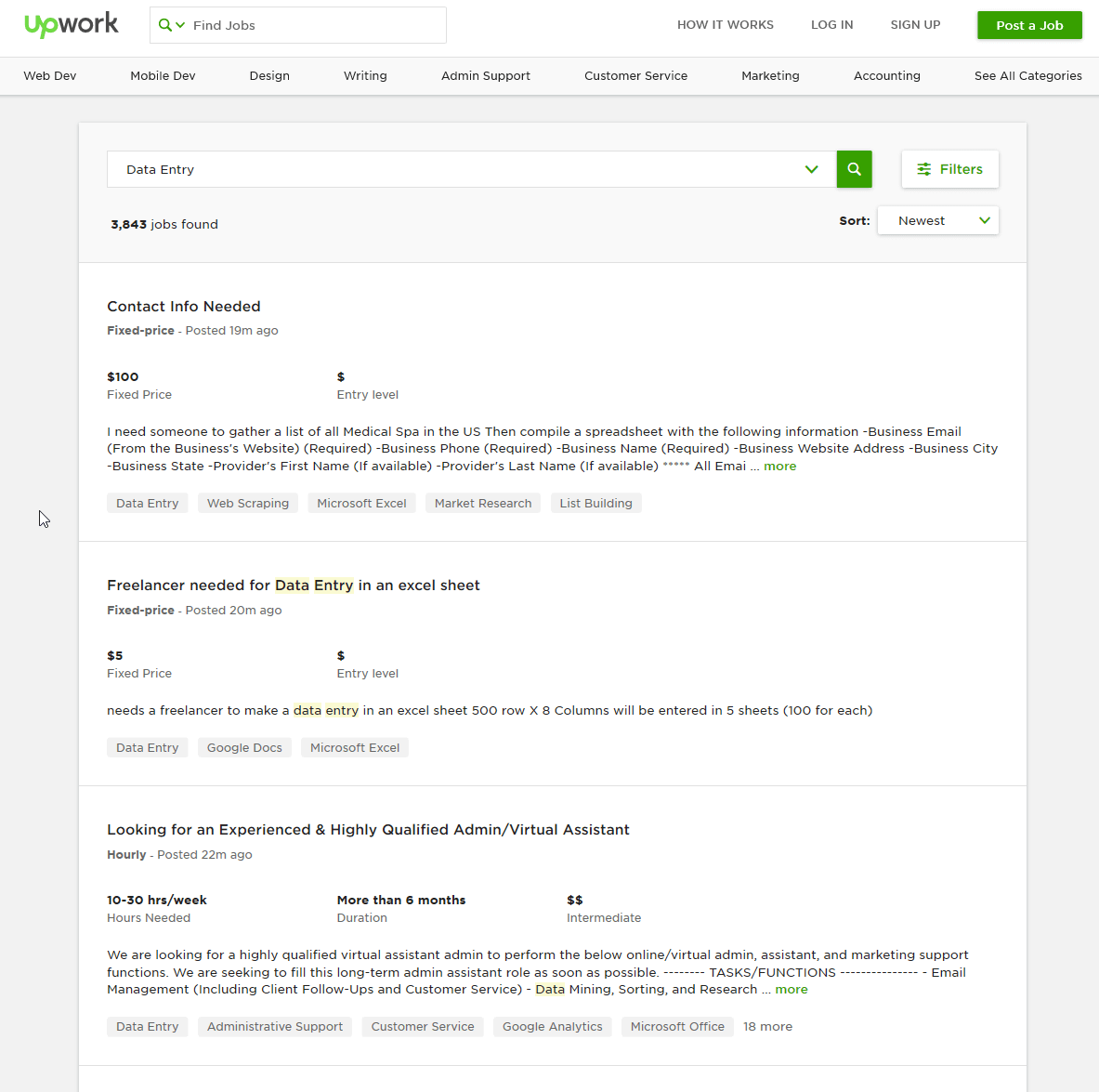
Task: Open the Contact Info Needed job
Action: point(184,307)
